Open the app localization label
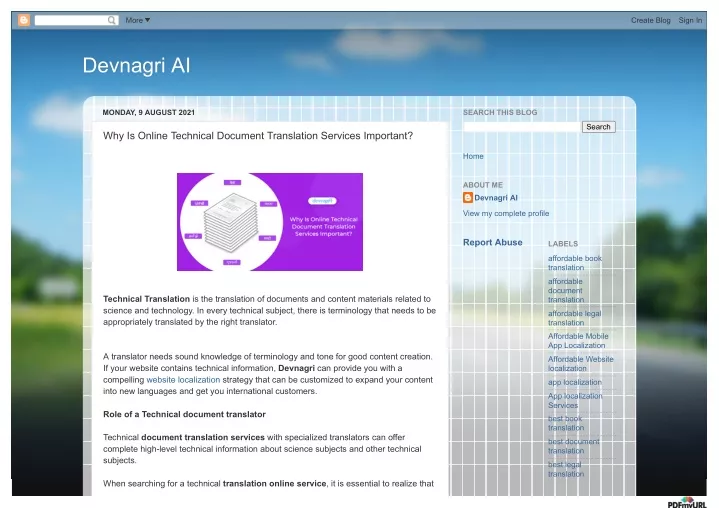This screenshot has height=508, width=719. tap(575, 382)
